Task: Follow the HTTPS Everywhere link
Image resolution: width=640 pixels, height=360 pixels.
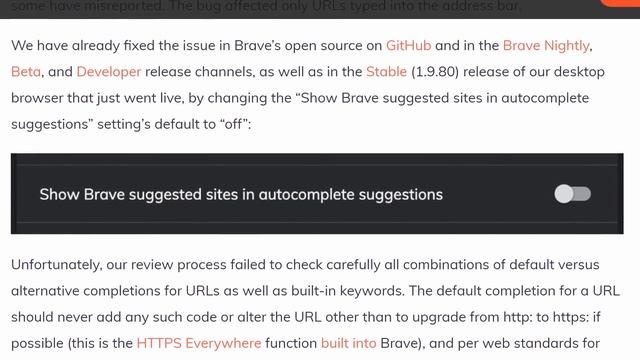Action: (x=199, y=343)
